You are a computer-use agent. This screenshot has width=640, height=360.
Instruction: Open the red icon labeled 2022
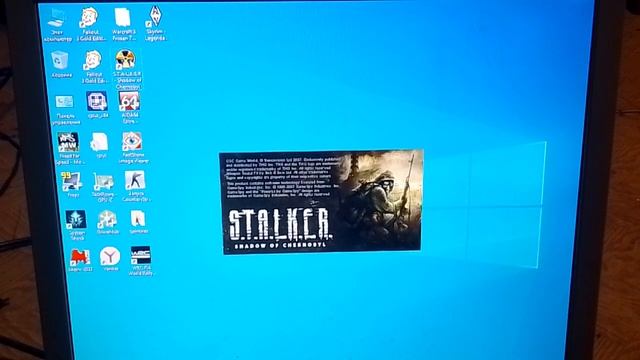coord(80,260)
